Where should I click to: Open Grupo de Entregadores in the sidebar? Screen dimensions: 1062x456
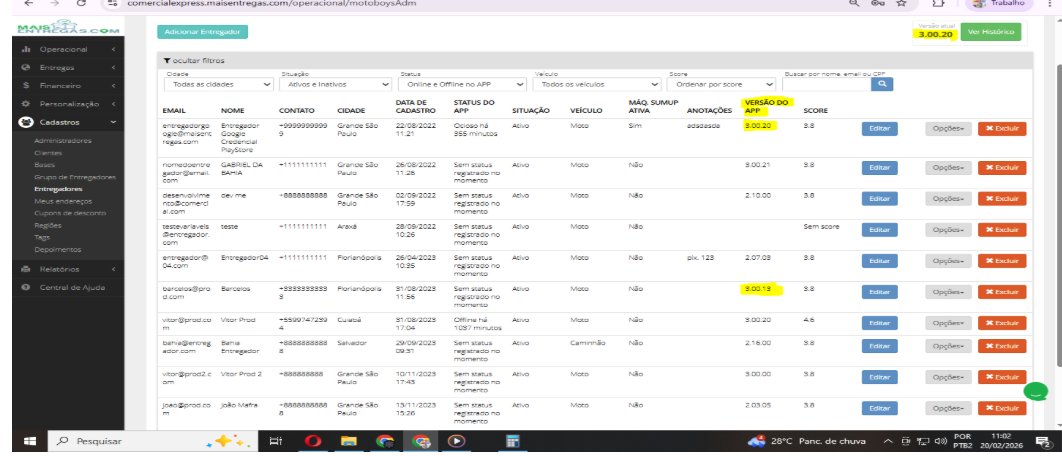[x=75, y=178]
